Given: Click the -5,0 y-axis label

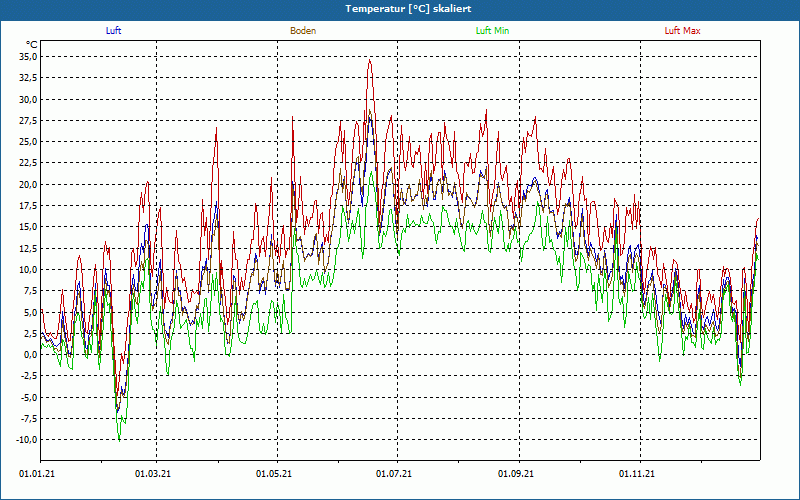Looking at the screenshot, I should pos(29,397).
